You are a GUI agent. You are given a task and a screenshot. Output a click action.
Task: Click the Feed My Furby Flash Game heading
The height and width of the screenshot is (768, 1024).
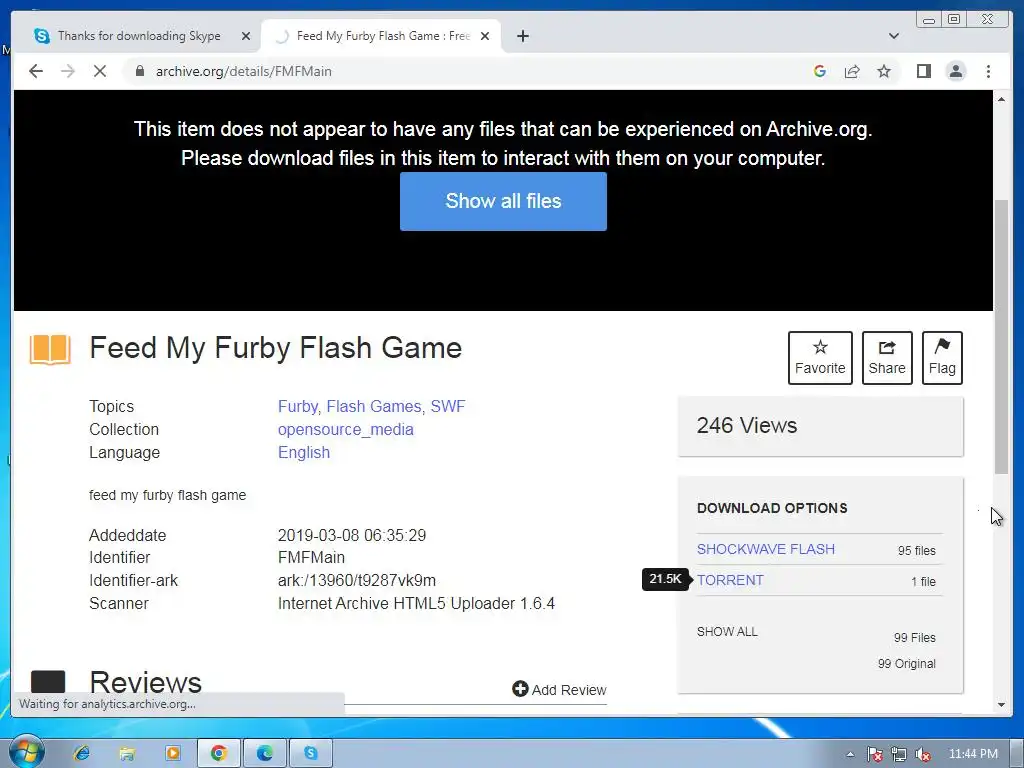click(x=275, y=347)
